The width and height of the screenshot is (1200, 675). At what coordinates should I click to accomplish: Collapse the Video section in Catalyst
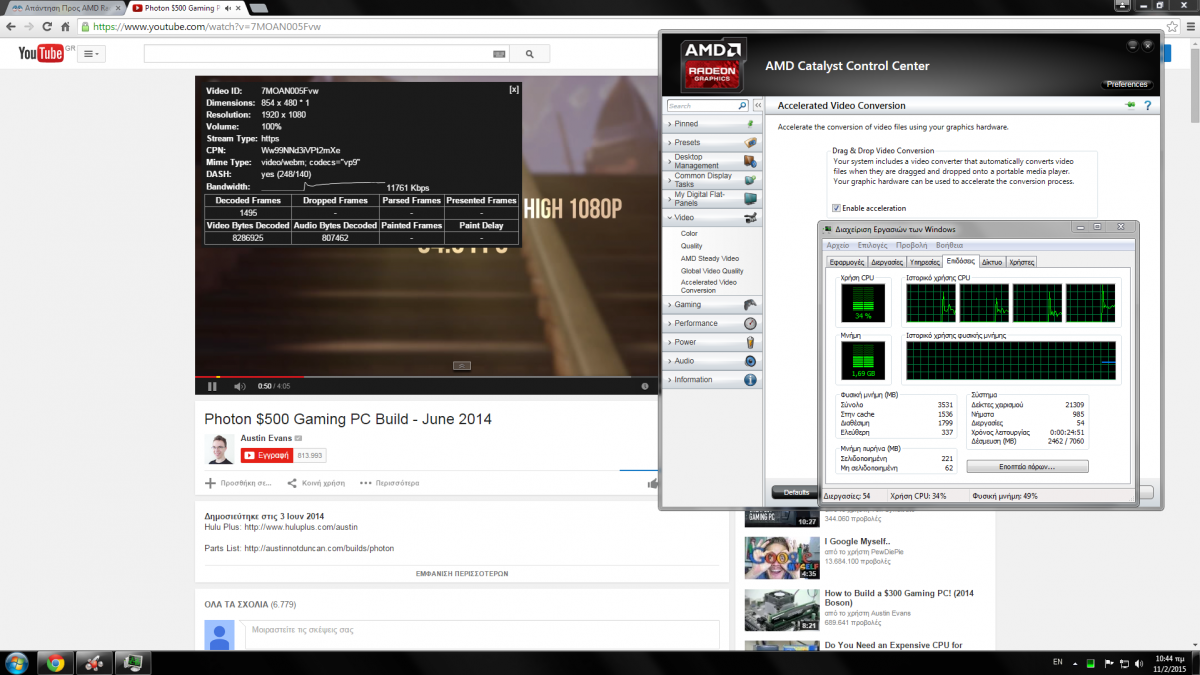[711, 217]
